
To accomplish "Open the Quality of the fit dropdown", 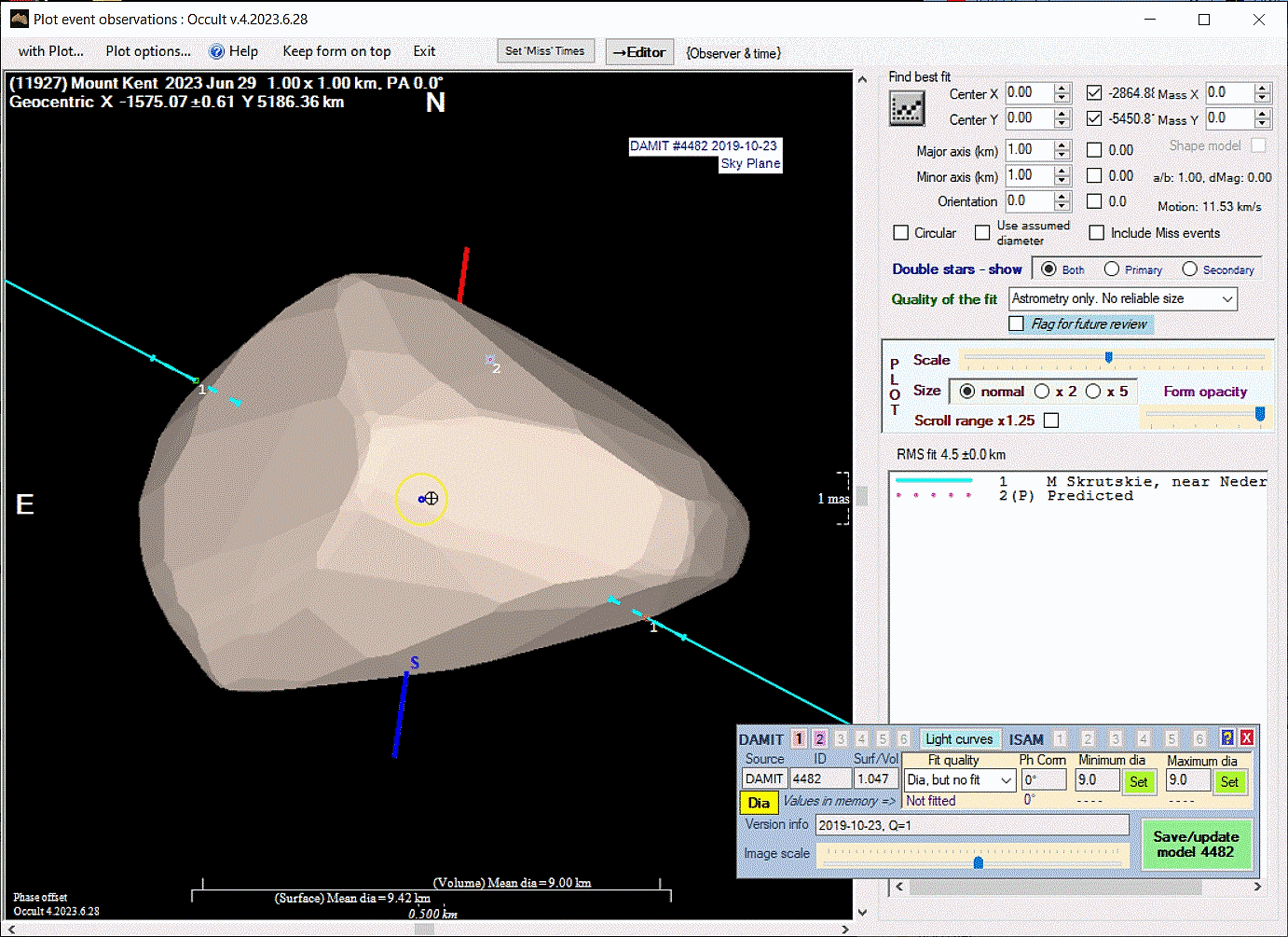I will (x=1226, y=299).
